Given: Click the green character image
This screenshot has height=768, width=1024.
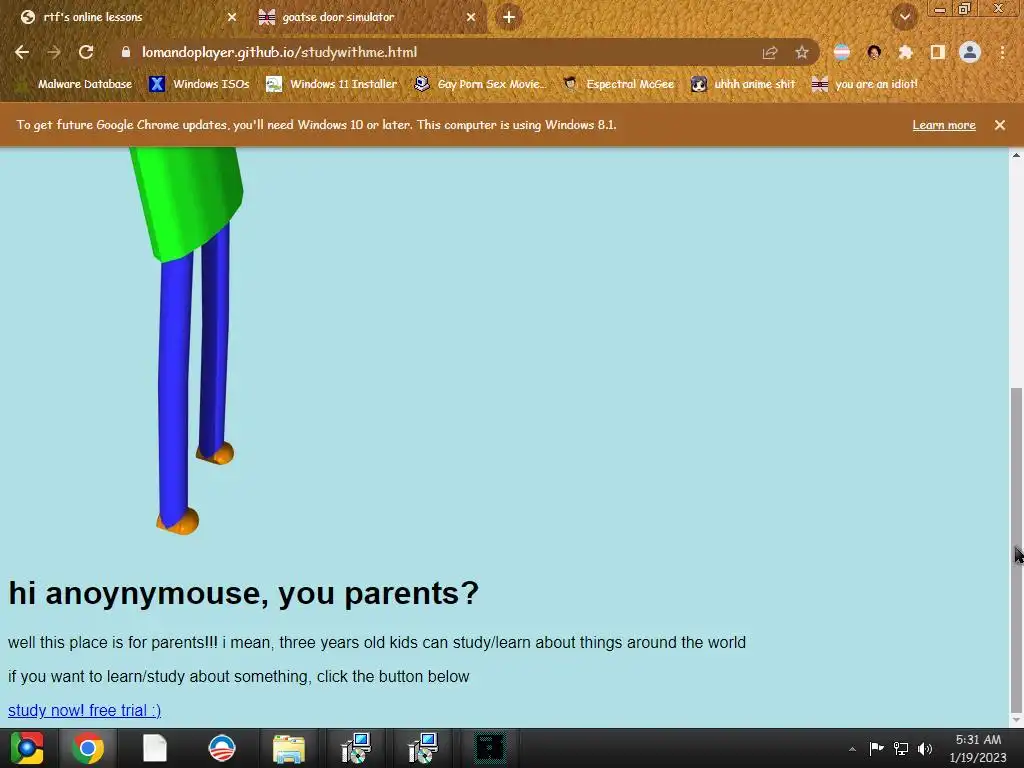Looking at the screenshot, I should pyautogui.click(x=186, y=340).
